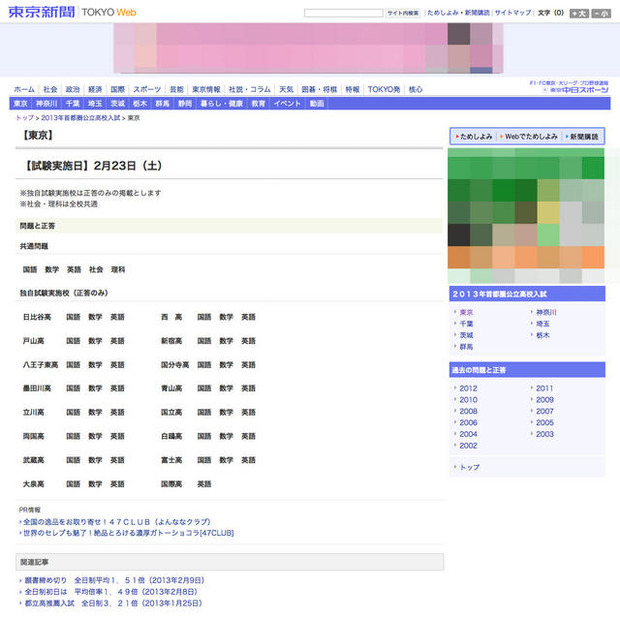
Task: Open 2009 past exams link
Action: tap(545, 400)
